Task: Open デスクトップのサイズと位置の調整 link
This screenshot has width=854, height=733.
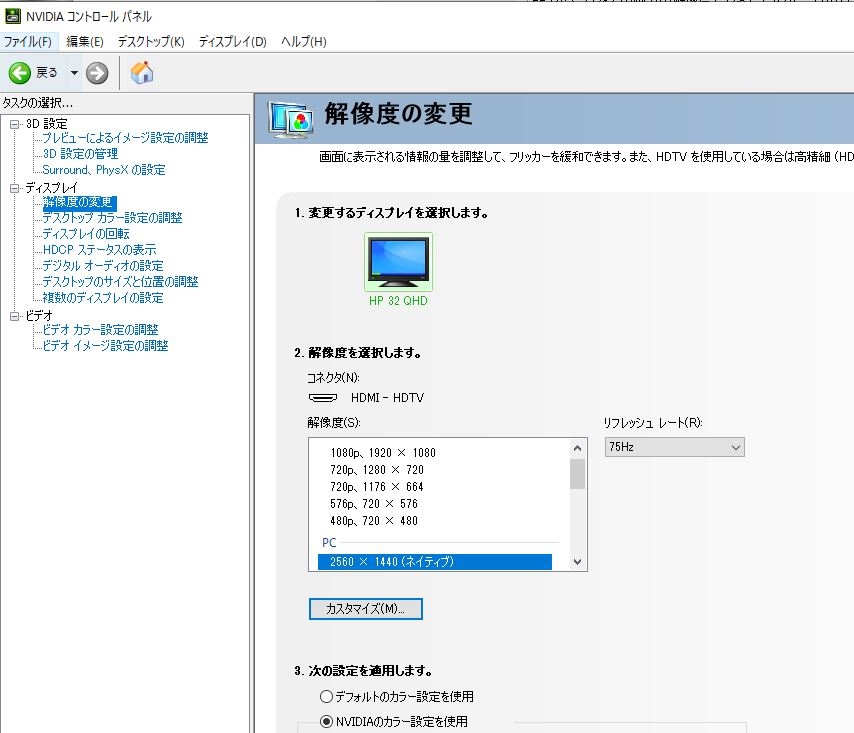Action: click(120, 282)
